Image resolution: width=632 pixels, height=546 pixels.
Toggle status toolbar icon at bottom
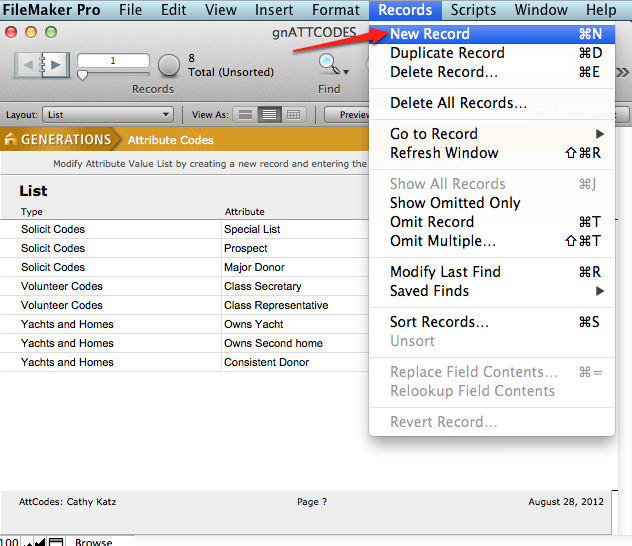pyautogui.click(x=56, y=542)
